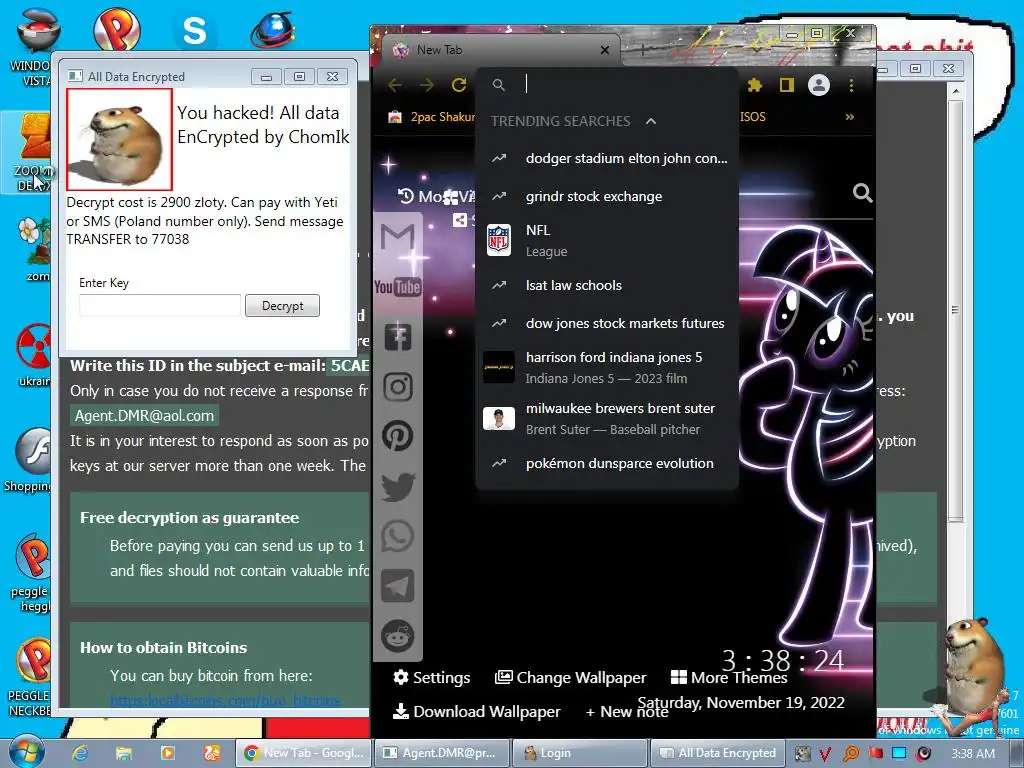The image size is (1024, 768).
Task: Select the ukraine radiation desktop icon
Action: pos(34,355)
